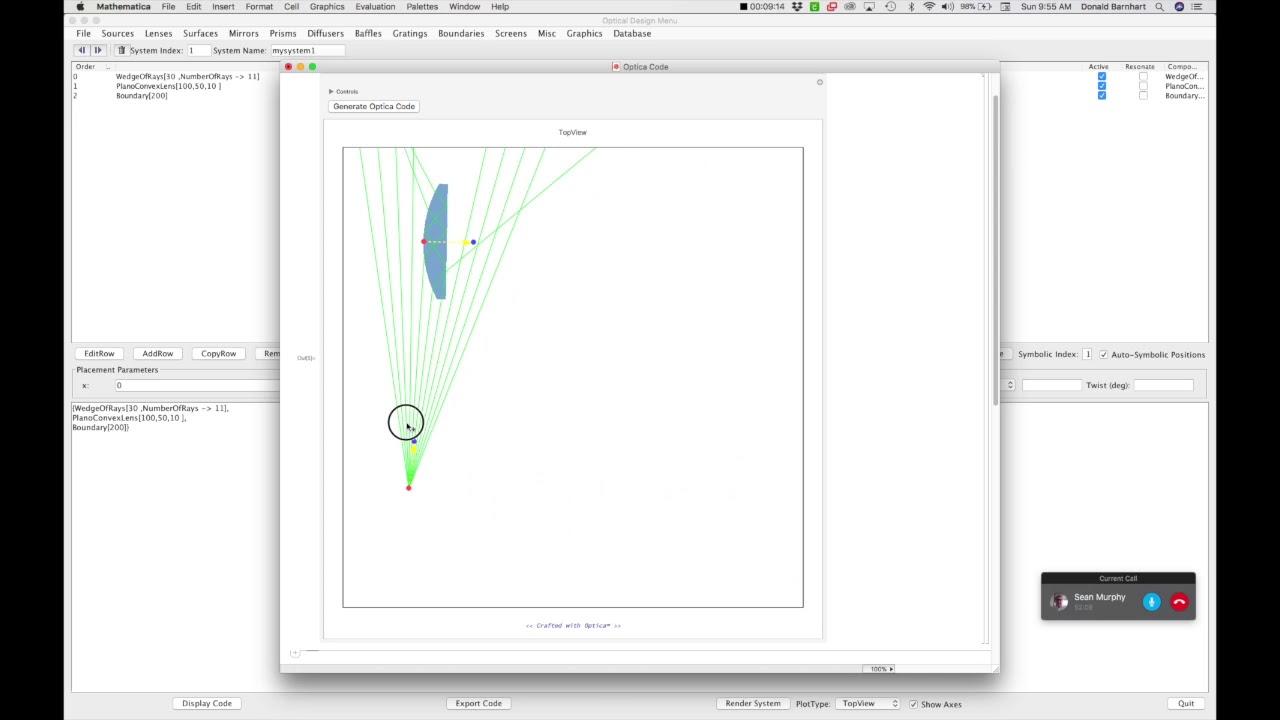The image size is (1280, 720).
Task: Open the Mirrors menu
Action: [x=243, y=33]
